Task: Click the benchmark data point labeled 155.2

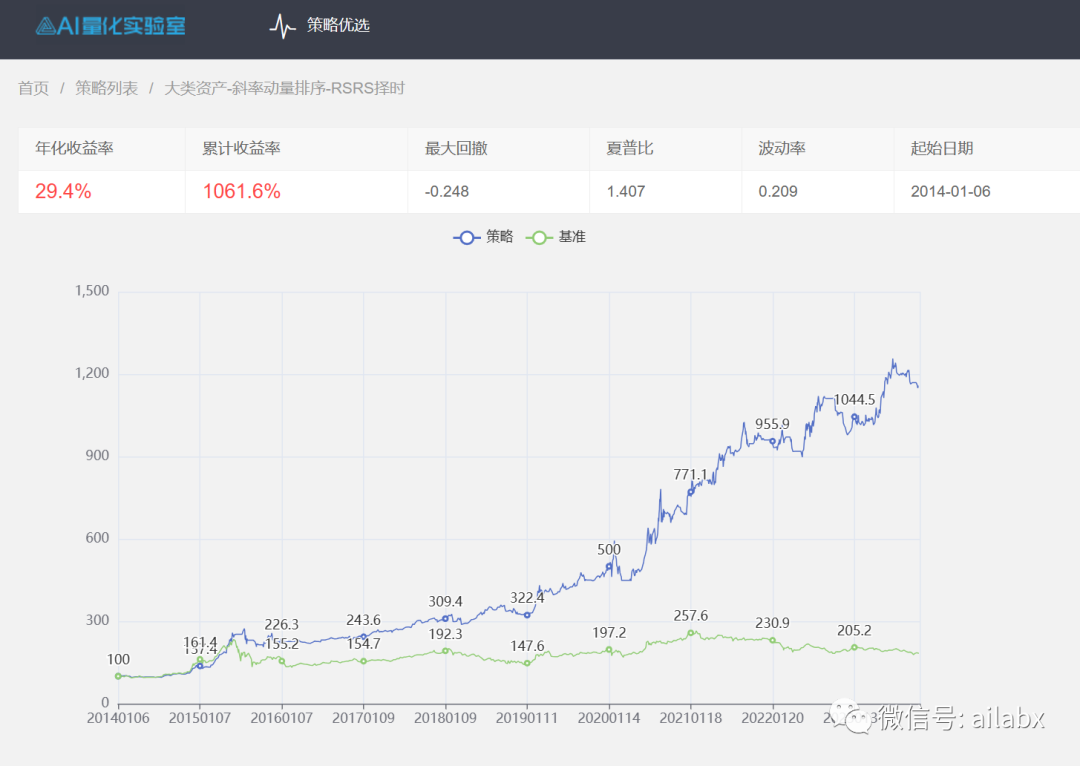Action: 282,661
